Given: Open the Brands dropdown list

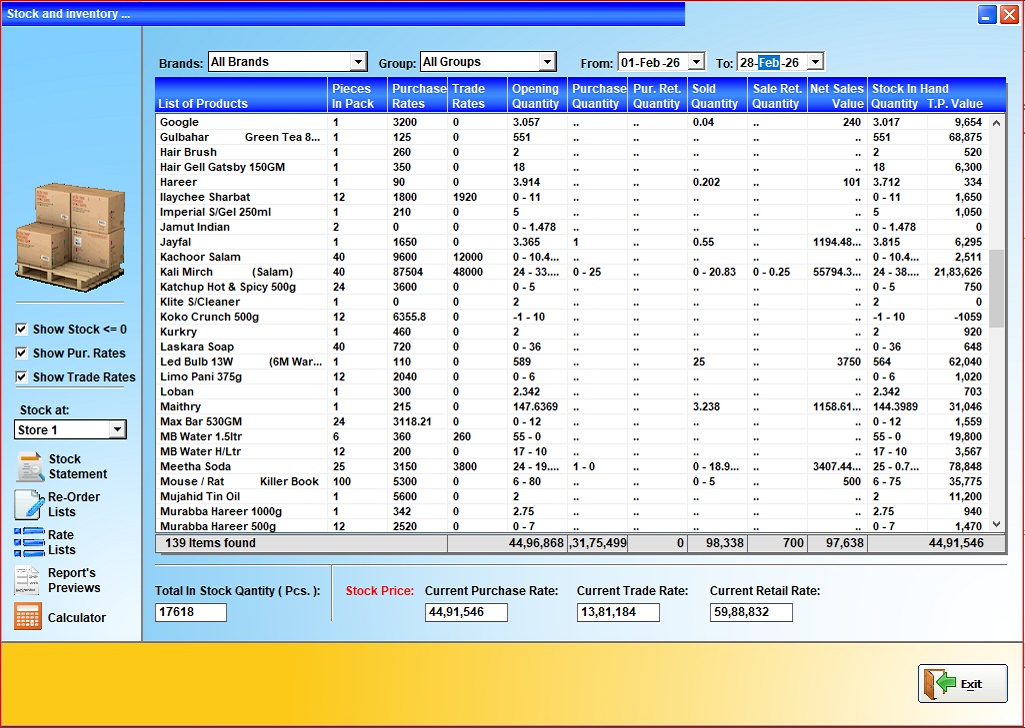Looking at the screenshot, I should click(358, 62).
